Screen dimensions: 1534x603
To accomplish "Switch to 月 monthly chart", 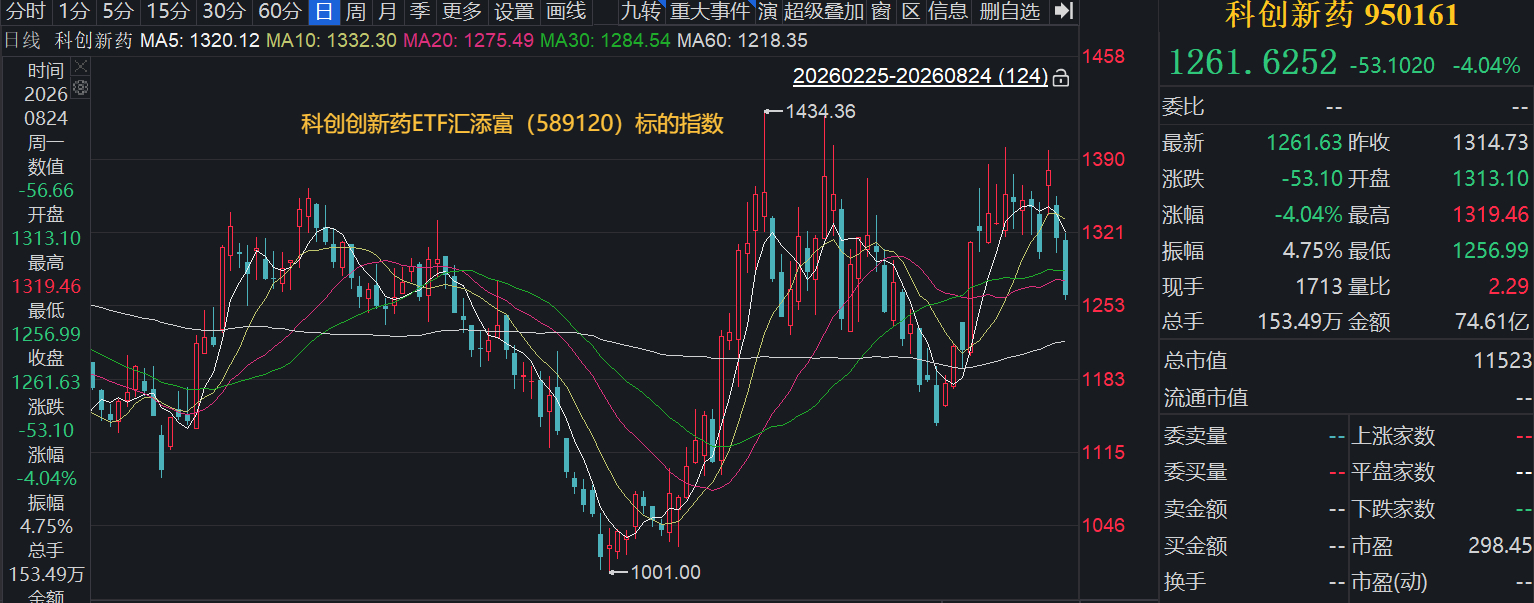I will [388, 12].
